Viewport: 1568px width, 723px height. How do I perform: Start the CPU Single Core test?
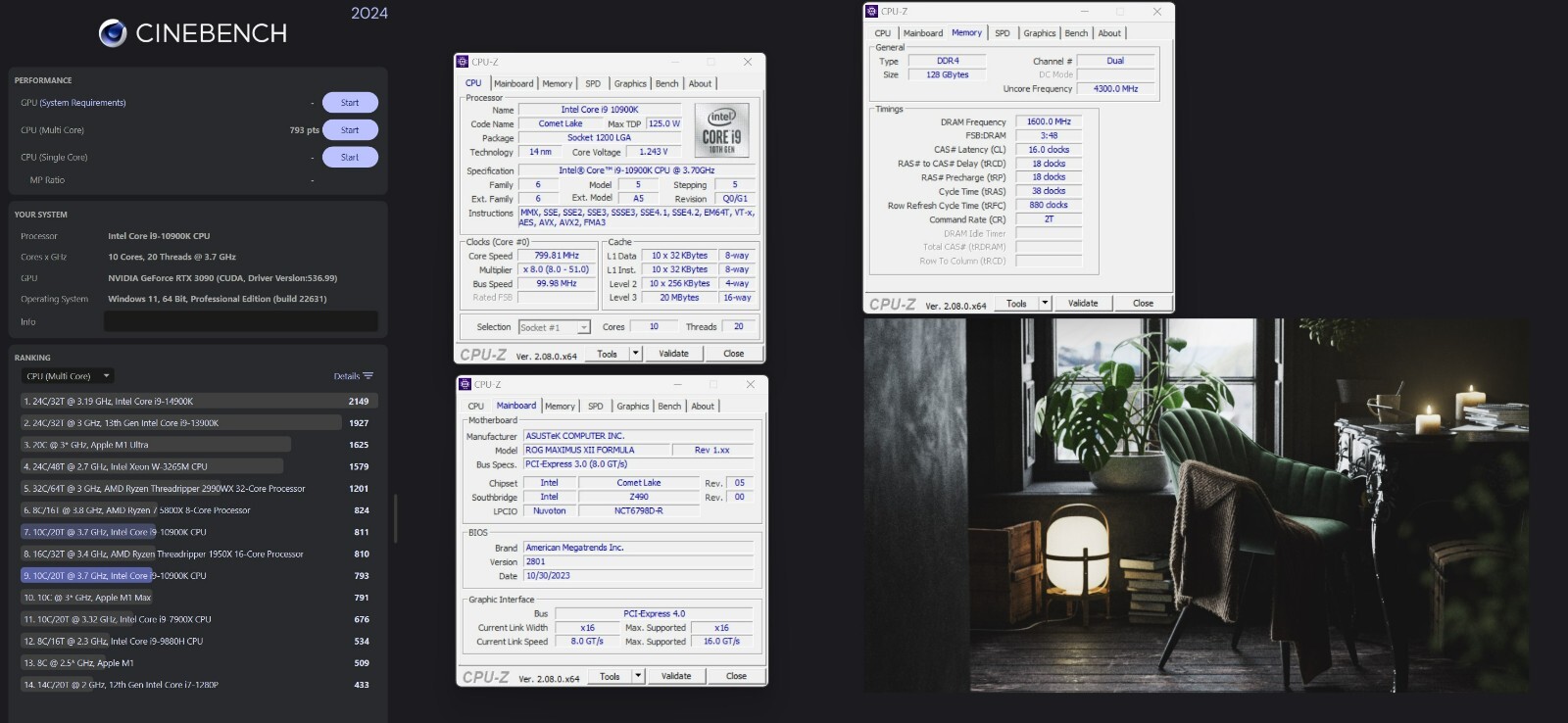tap(350, 158)
